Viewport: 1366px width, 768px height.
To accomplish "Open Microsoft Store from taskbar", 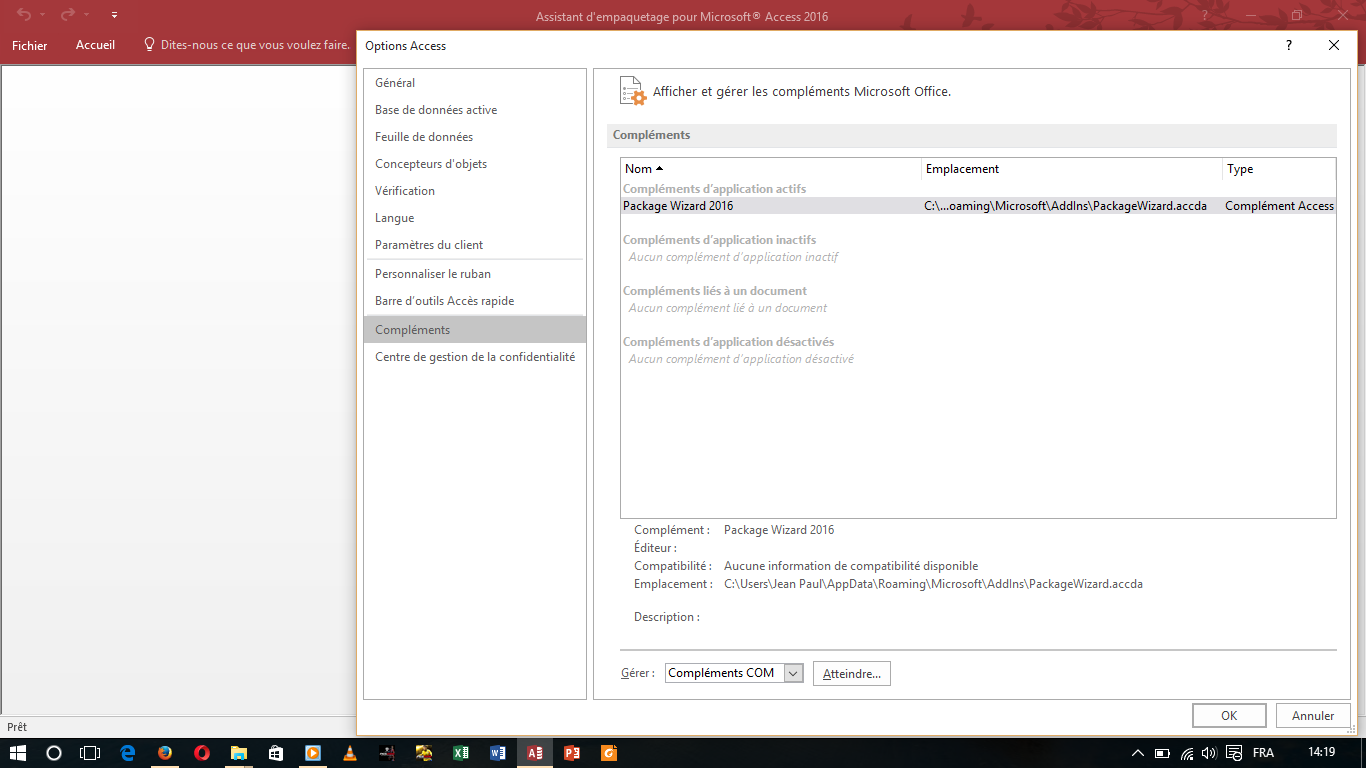I will (276, 753).
